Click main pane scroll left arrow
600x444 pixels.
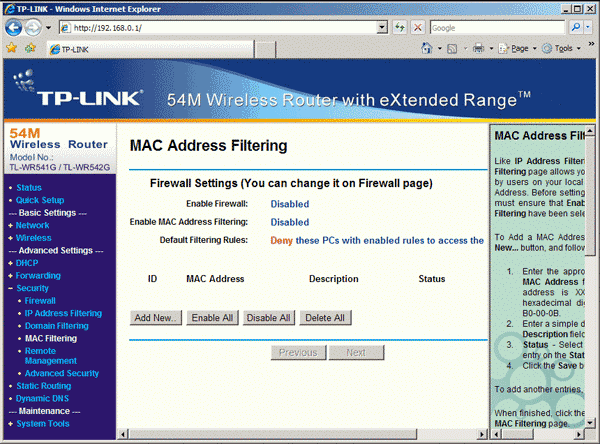[x=123, y=434]
